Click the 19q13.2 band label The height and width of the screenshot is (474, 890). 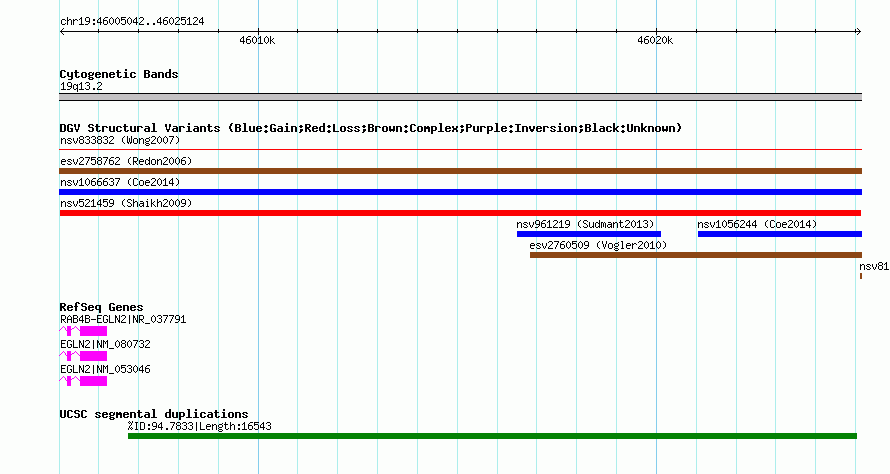[81, 87]
